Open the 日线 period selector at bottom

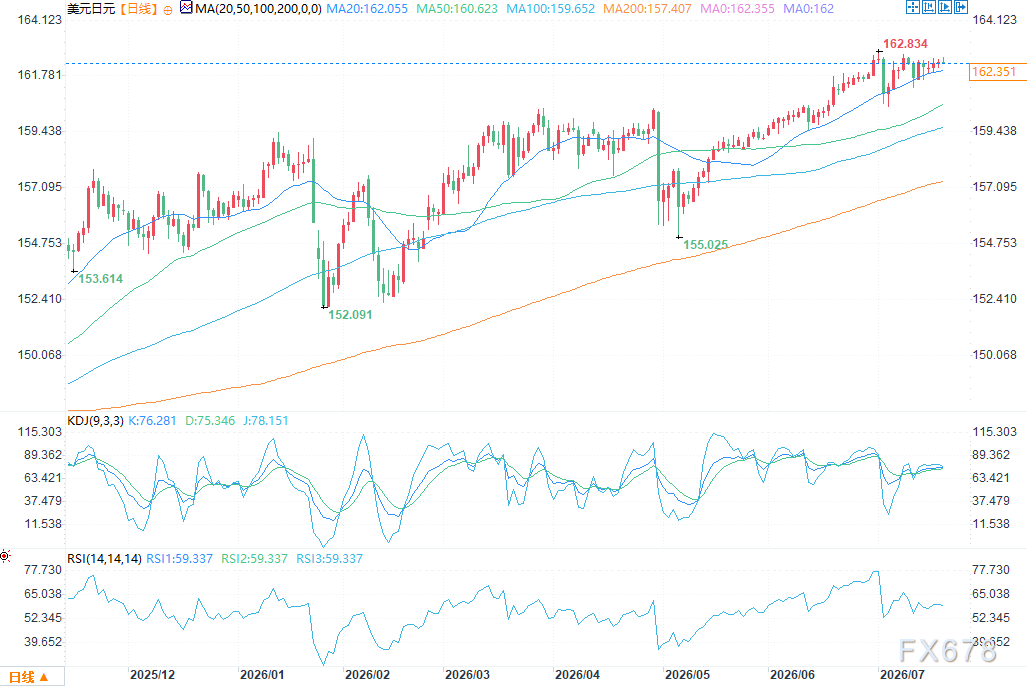point(29,677)
